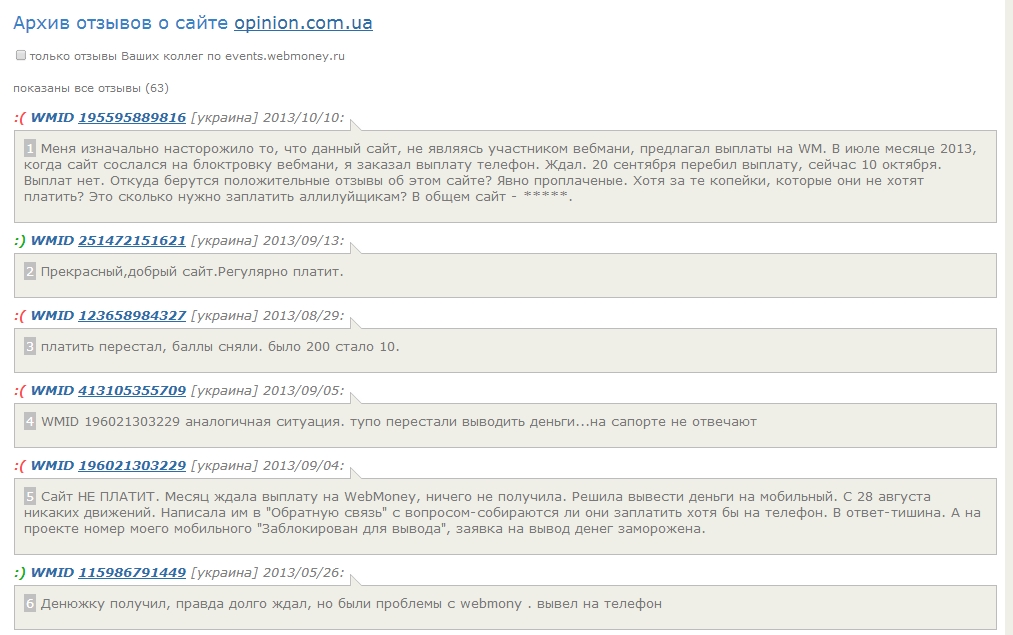Click the sad face icon beside WMID 195595889816
Screen dimensions: 1013x635
20,118
